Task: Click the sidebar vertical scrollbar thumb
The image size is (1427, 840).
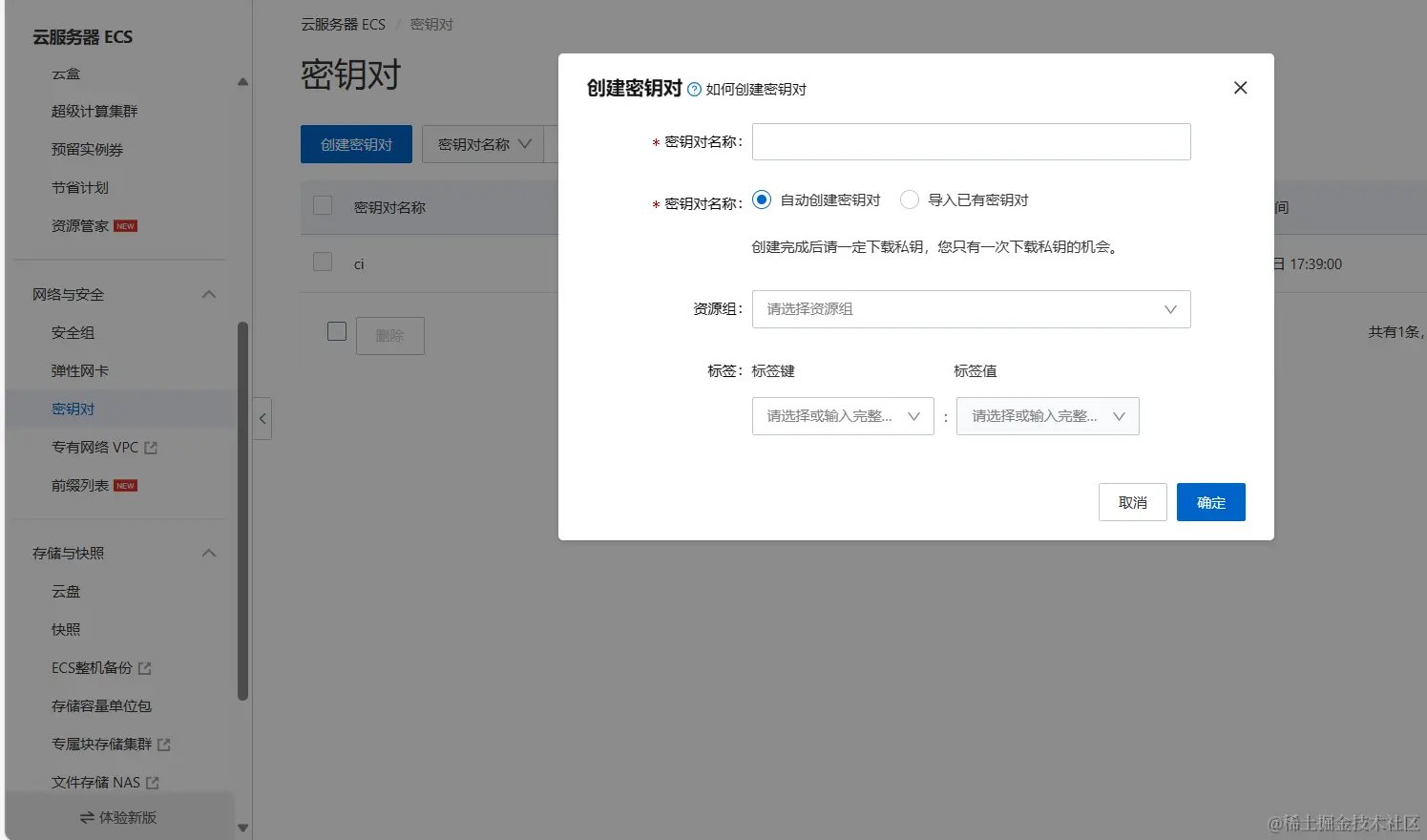Action: tap(242, 511)
